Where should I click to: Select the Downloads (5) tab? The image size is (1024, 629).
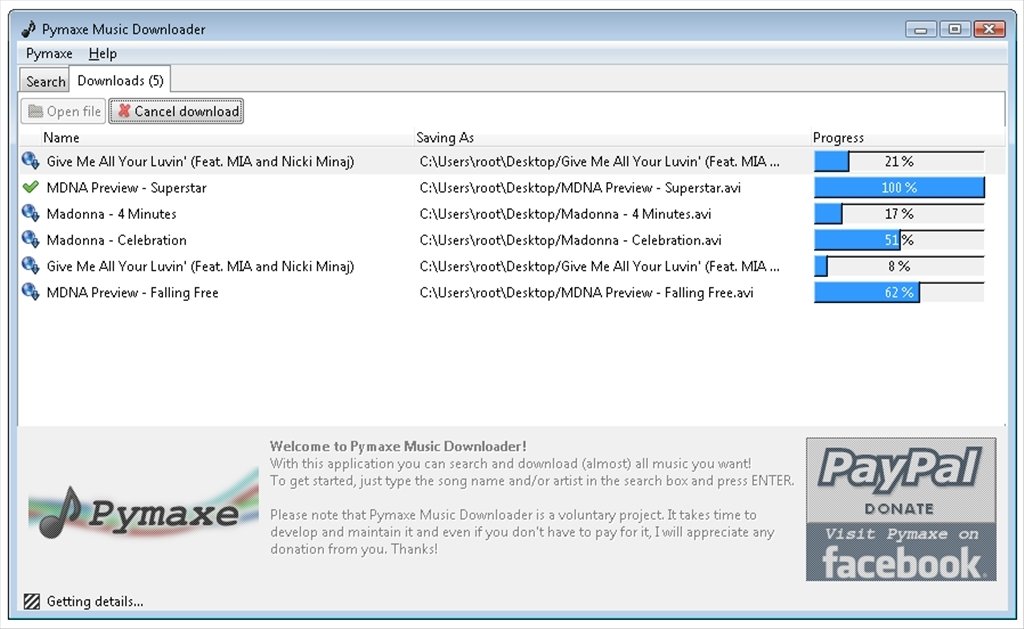pyautogui.click(x=120, y=80)
